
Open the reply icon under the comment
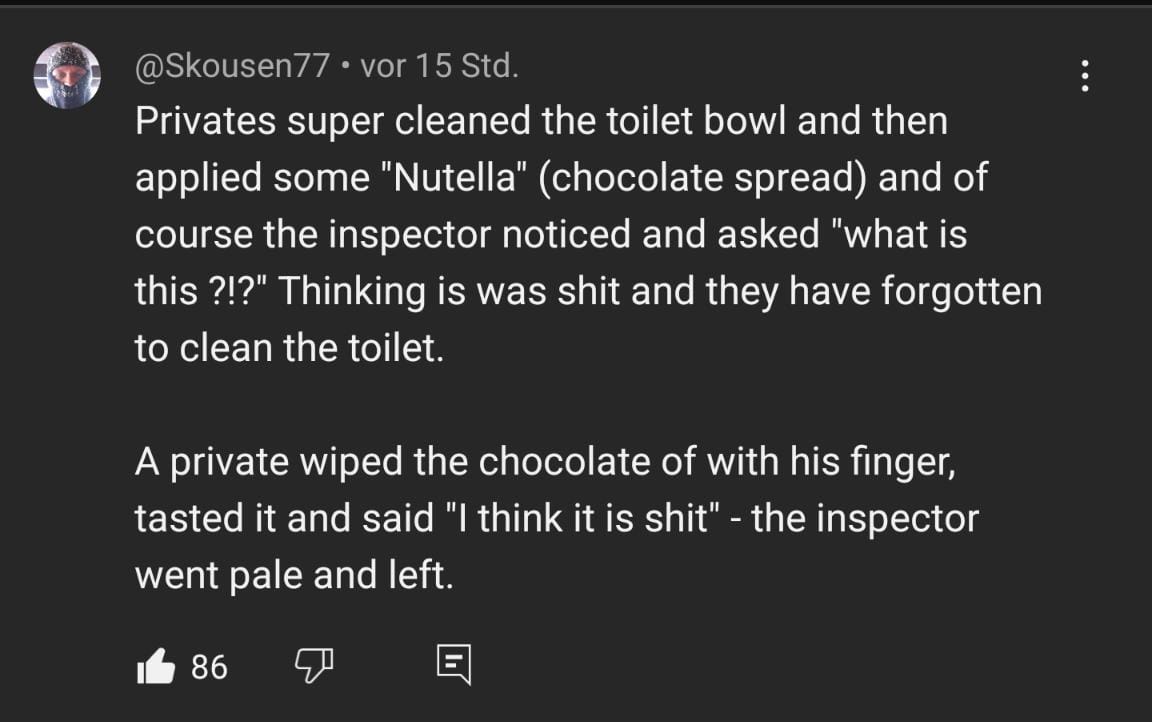(x=453, y=665)
